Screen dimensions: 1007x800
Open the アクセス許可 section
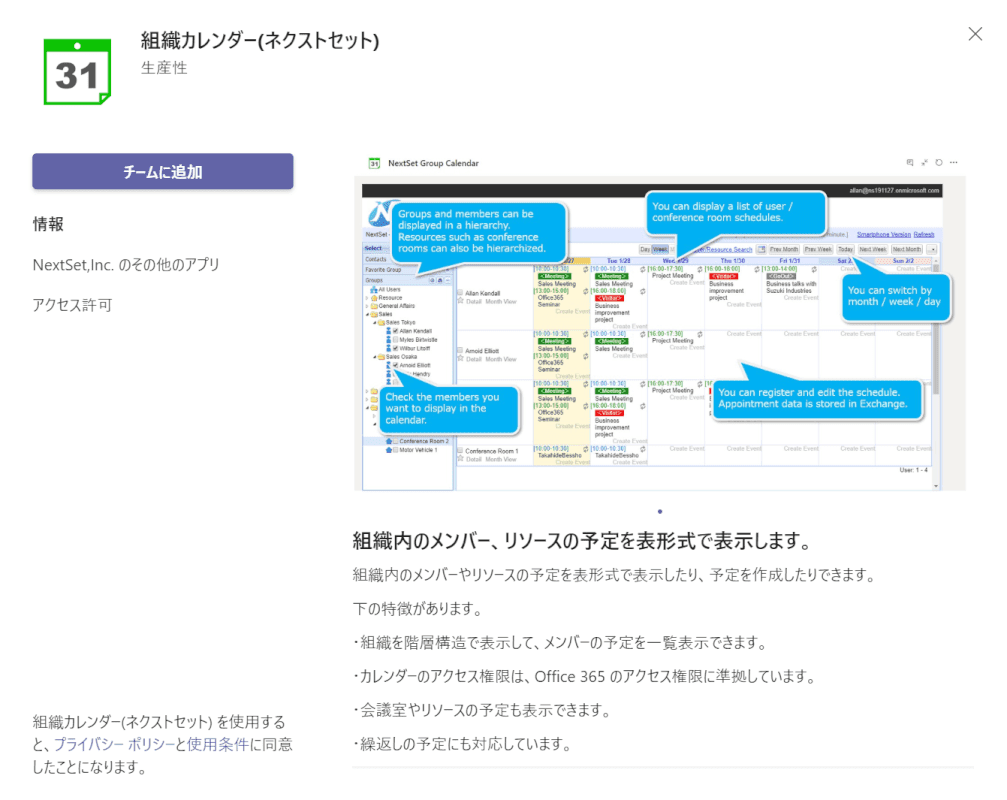coord(73,305)
